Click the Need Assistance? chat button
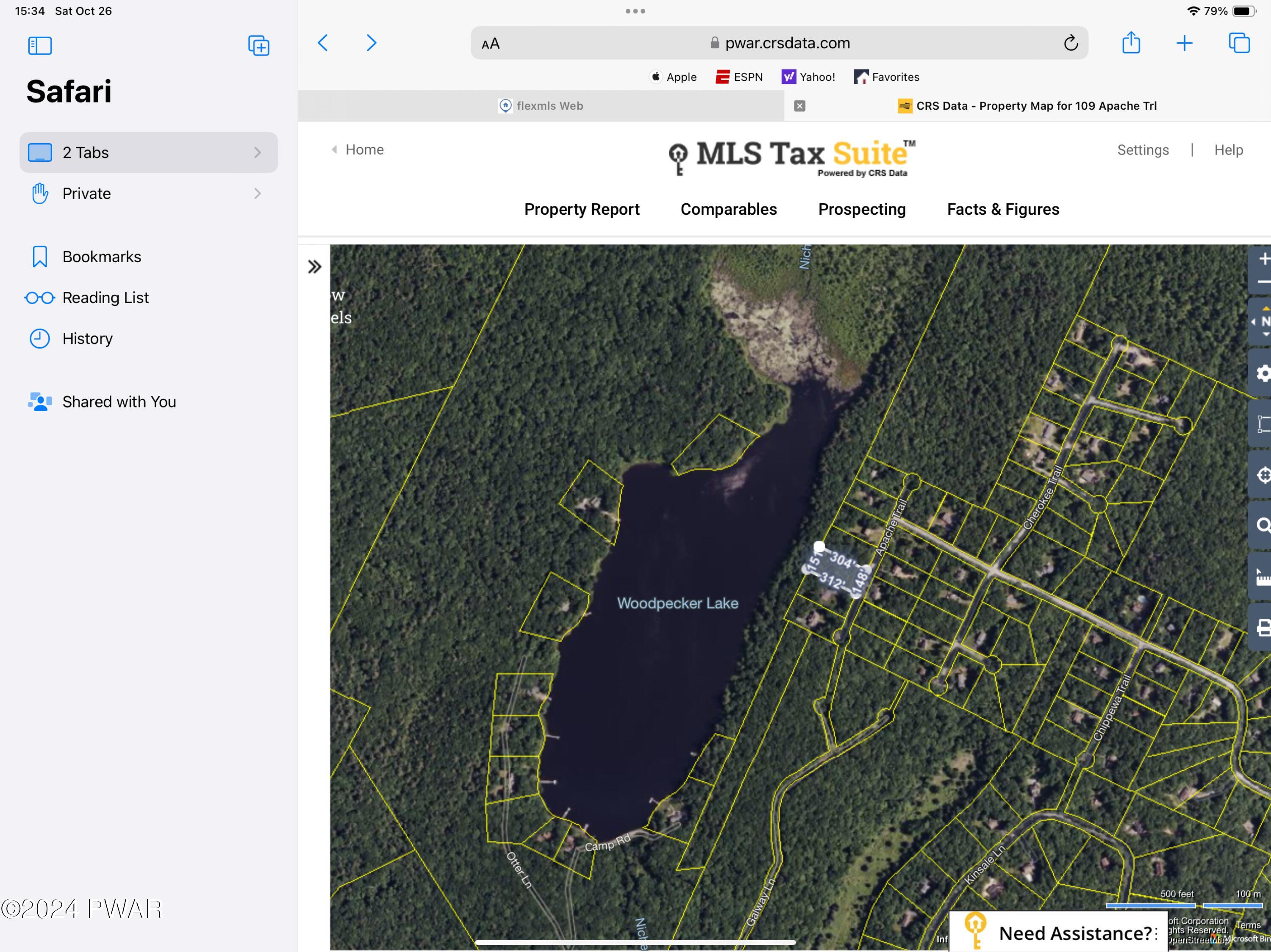This screenshot has width=1271, height=952. 1058,933
